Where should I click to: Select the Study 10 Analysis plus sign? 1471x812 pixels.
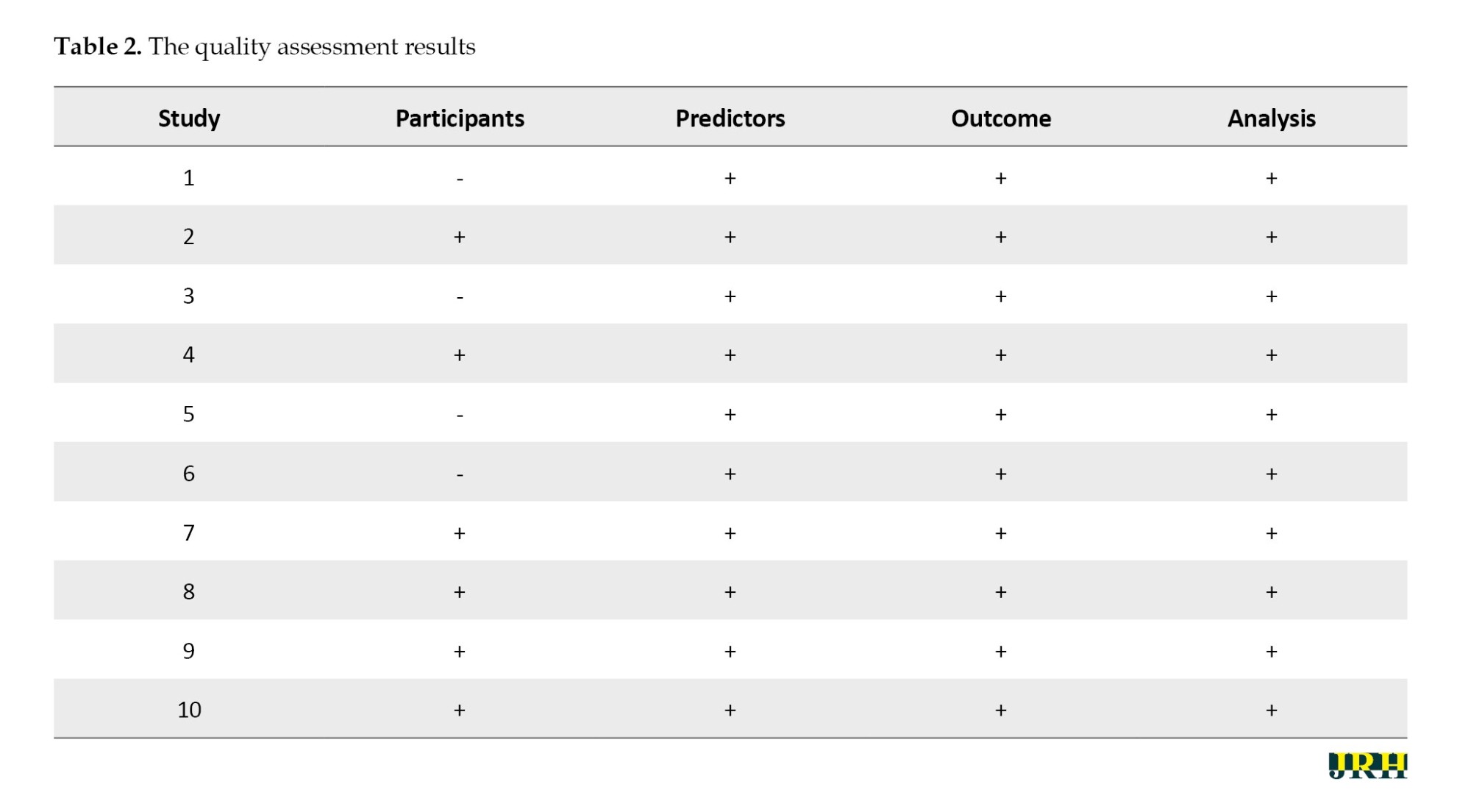(x=1271, y=710)
